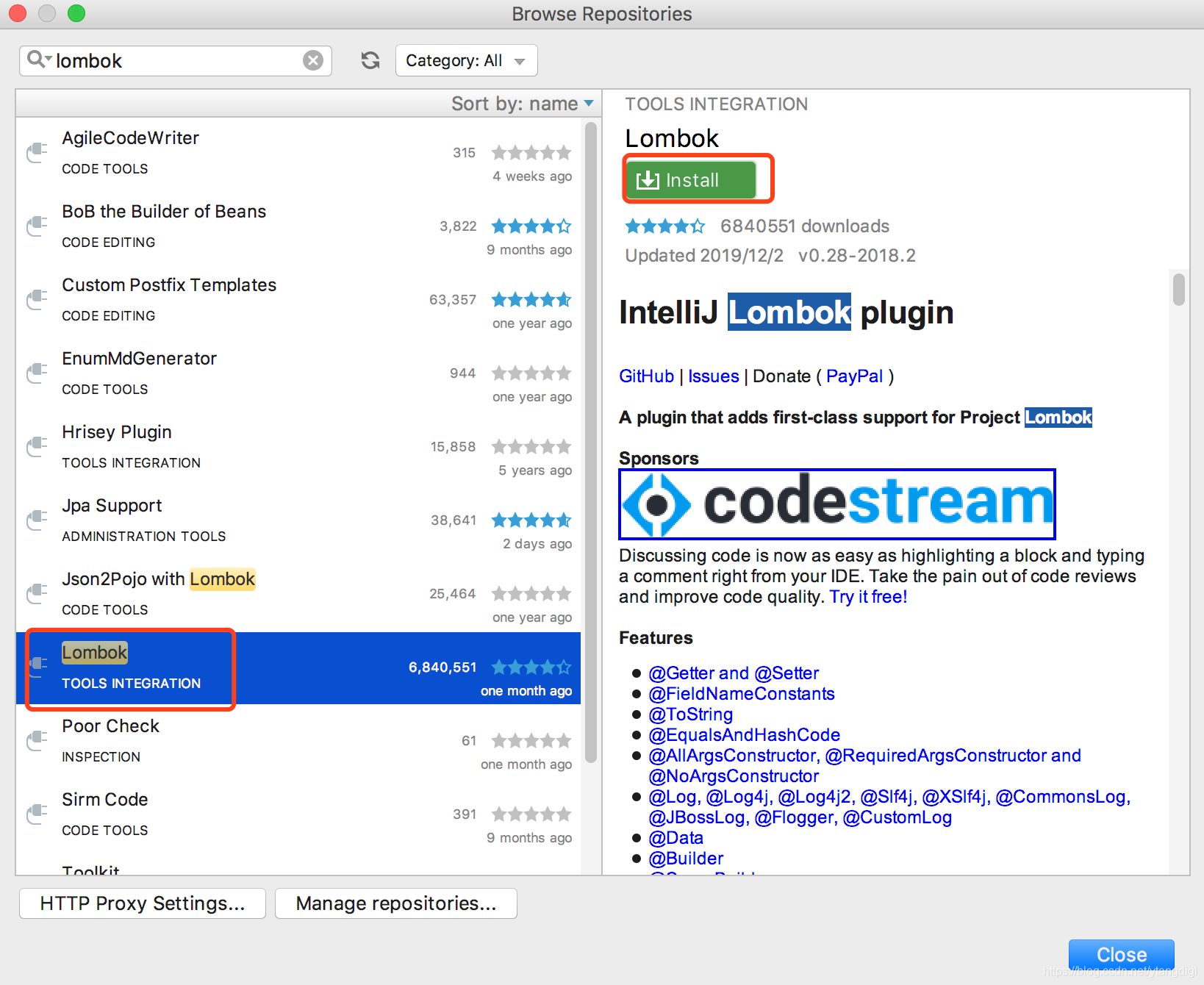Follow the Try it free! link
Screen dimensions: 1204x985
click(869, 597)
